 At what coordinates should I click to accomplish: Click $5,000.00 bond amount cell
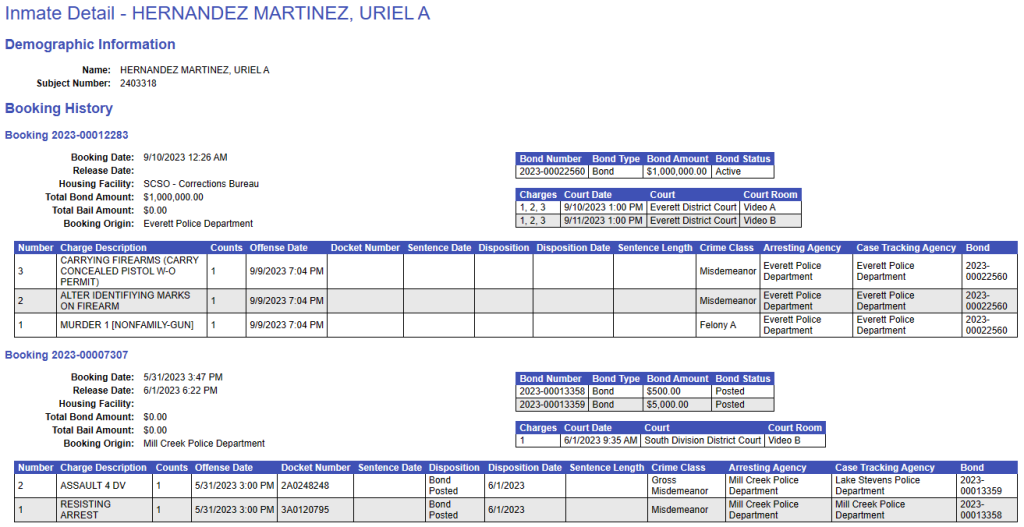[677, 404]
